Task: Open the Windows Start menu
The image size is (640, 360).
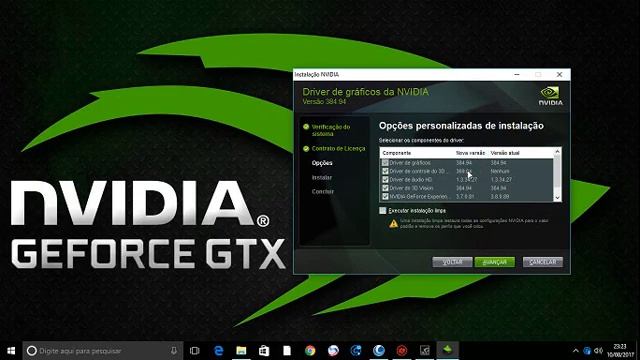Action: [11, 351]
